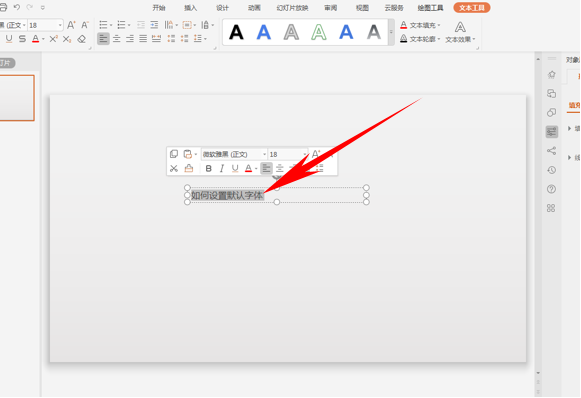The image size is (581, 398).
Task: Expand the first collapsed section in the object panel
Action: (570, 128)
